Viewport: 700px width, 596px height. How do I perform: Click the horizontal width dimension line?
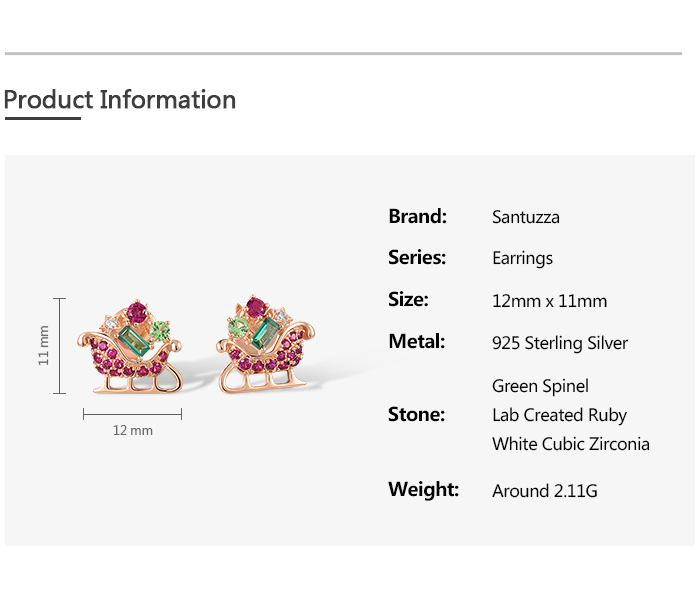point(132,412)
